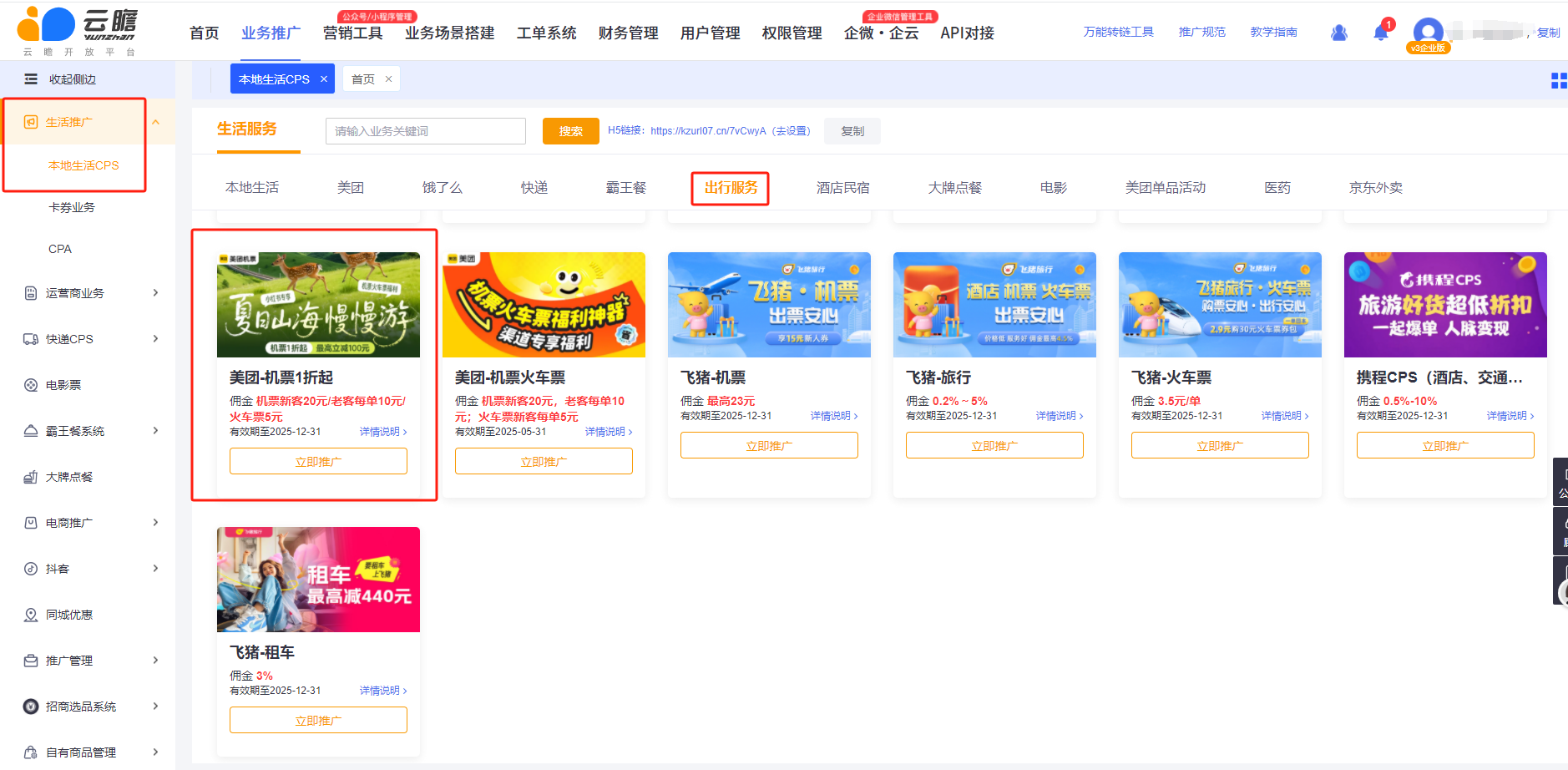Open the 营销工具 top menu

352,33
